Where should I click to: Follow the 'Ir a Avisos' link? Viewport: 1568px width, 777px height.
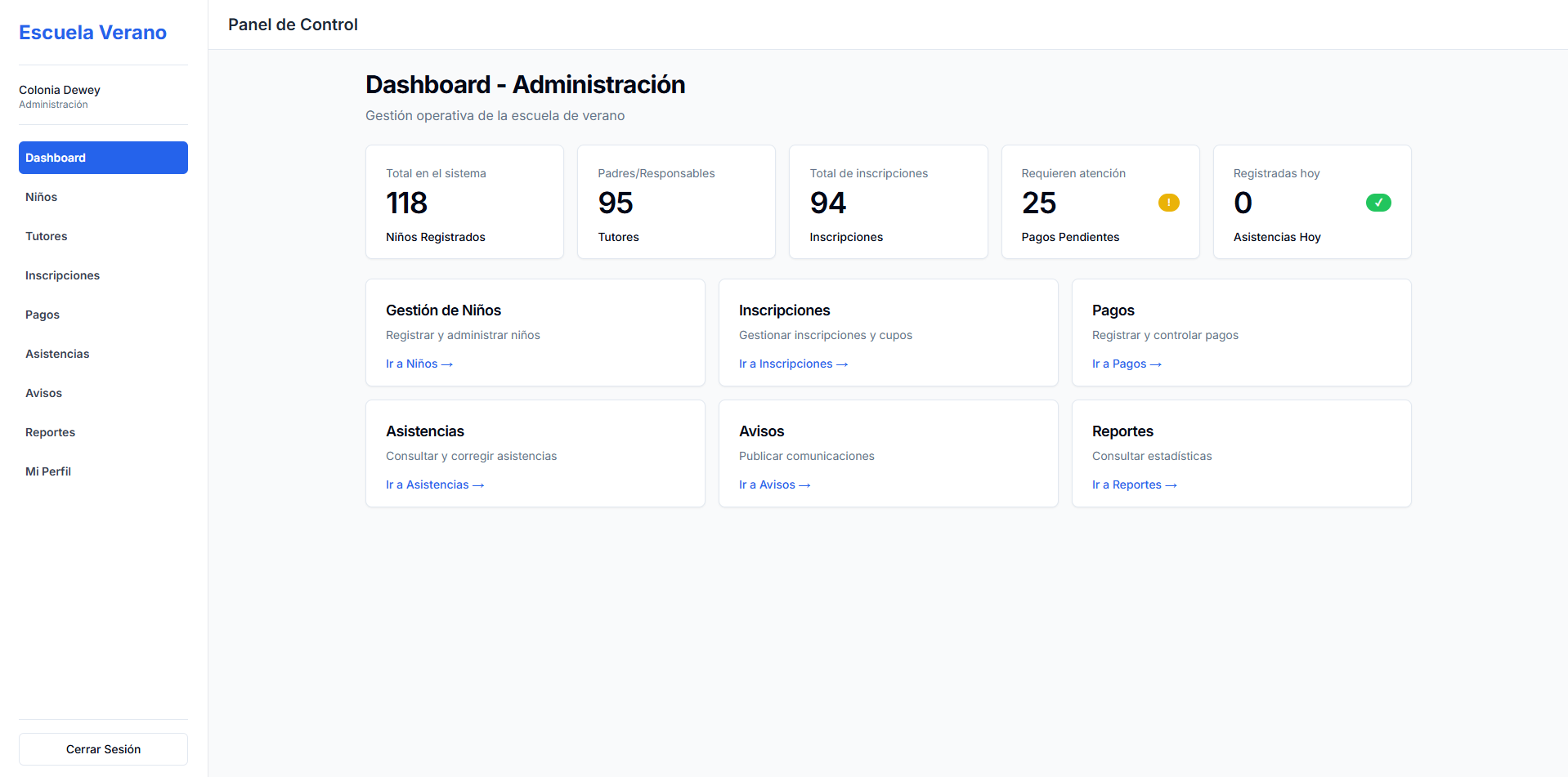point(775,485)
